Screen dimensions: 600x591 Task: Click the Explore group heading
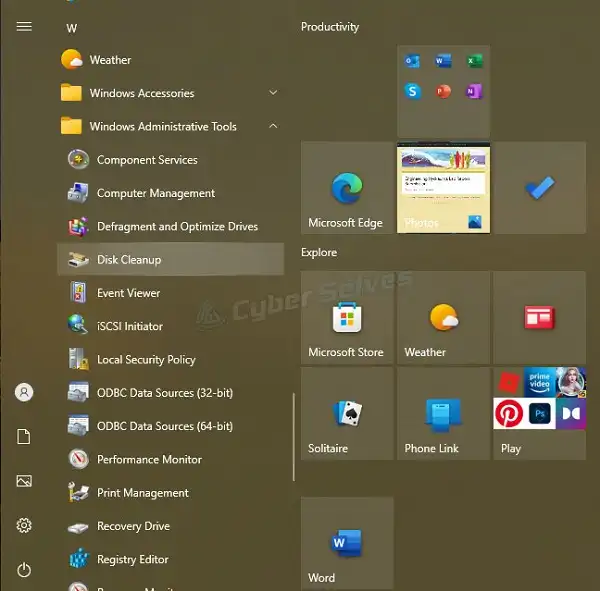pyautogui.click(x=319, y=252)
